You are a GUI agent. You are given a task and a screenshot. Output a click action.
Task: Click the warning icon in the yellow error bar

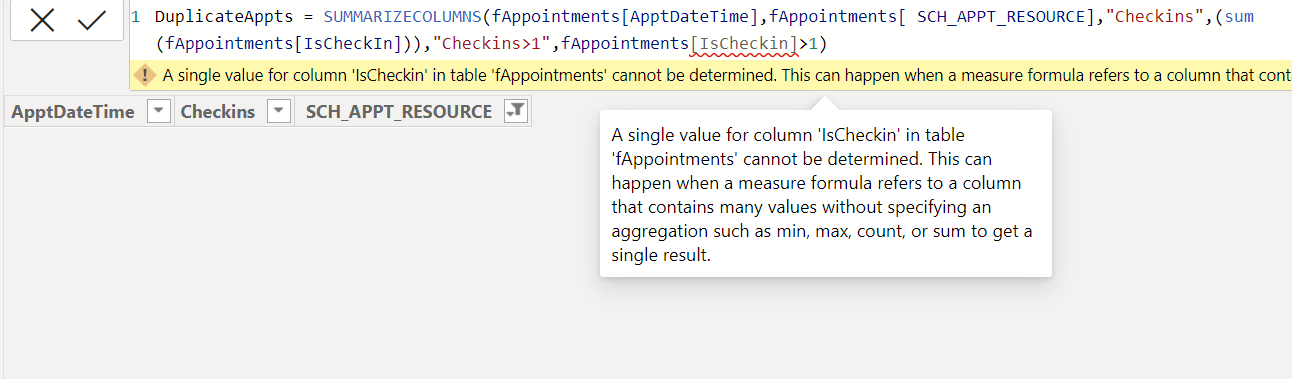coord(145,75)
